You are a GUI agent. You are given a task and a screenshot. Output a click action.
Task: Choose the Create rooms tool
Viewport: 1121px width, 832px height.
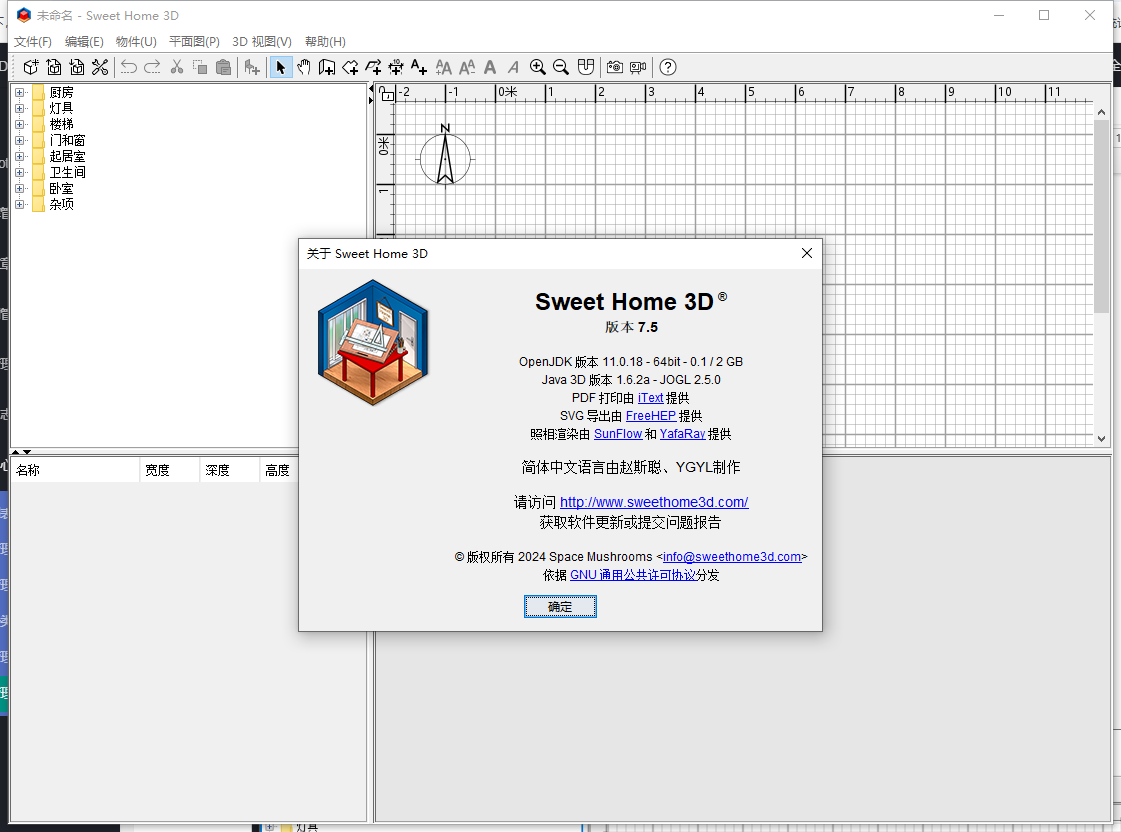point(350,67)
